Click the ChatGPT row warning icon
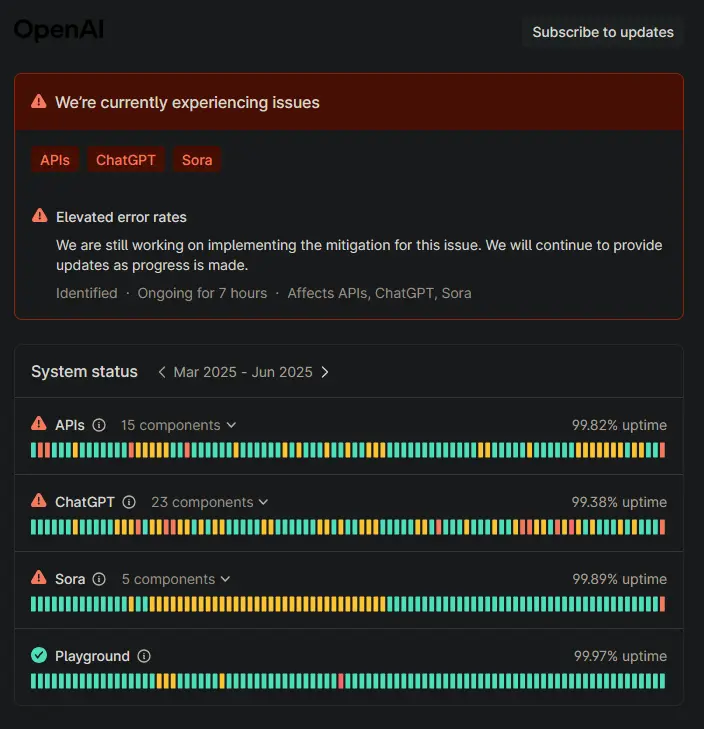The width and height of the screenshot is (704, 729). click(39, 501)
